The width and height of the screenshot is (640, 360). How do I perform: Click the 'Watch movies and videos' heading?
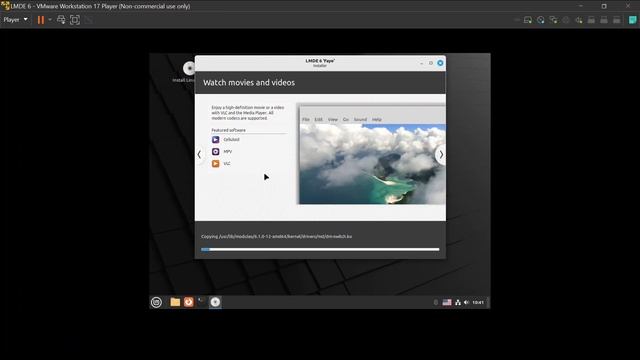click(249, 82)
